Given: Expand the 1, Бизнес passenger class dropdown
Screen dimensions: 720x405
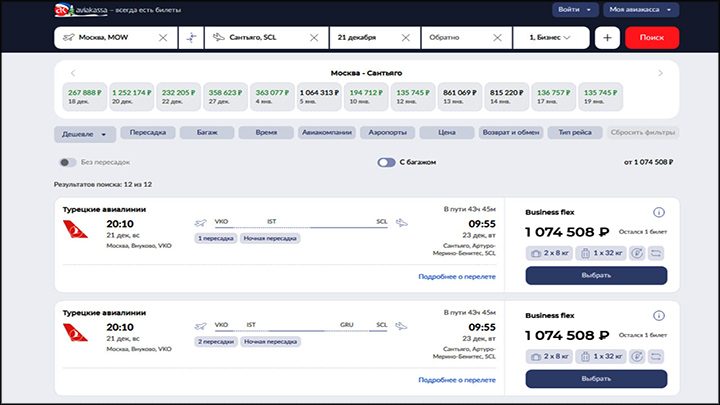Looking at the screenshot, I should [550, 38].
